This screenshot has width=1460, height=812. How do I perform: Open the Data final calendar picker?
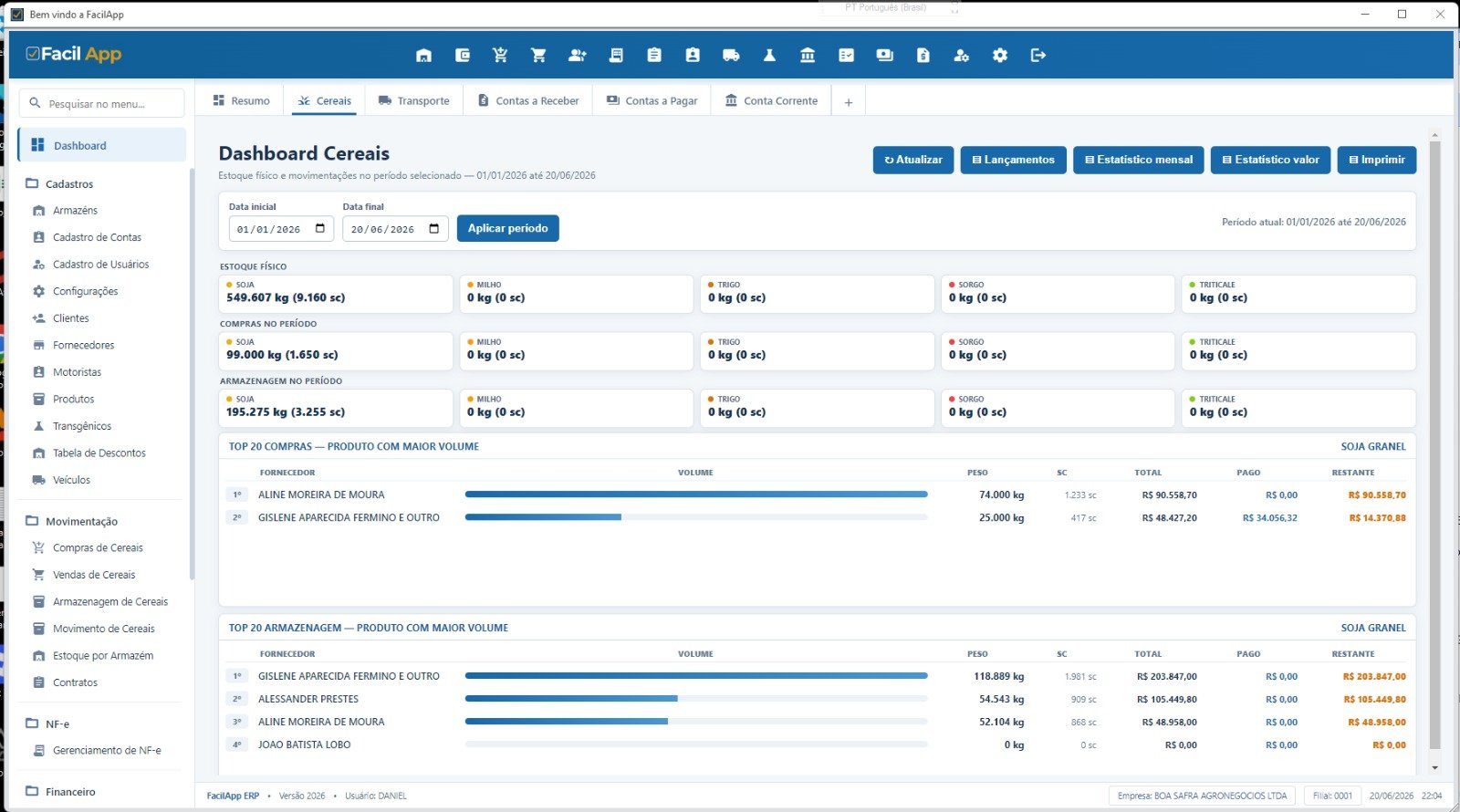434,228
